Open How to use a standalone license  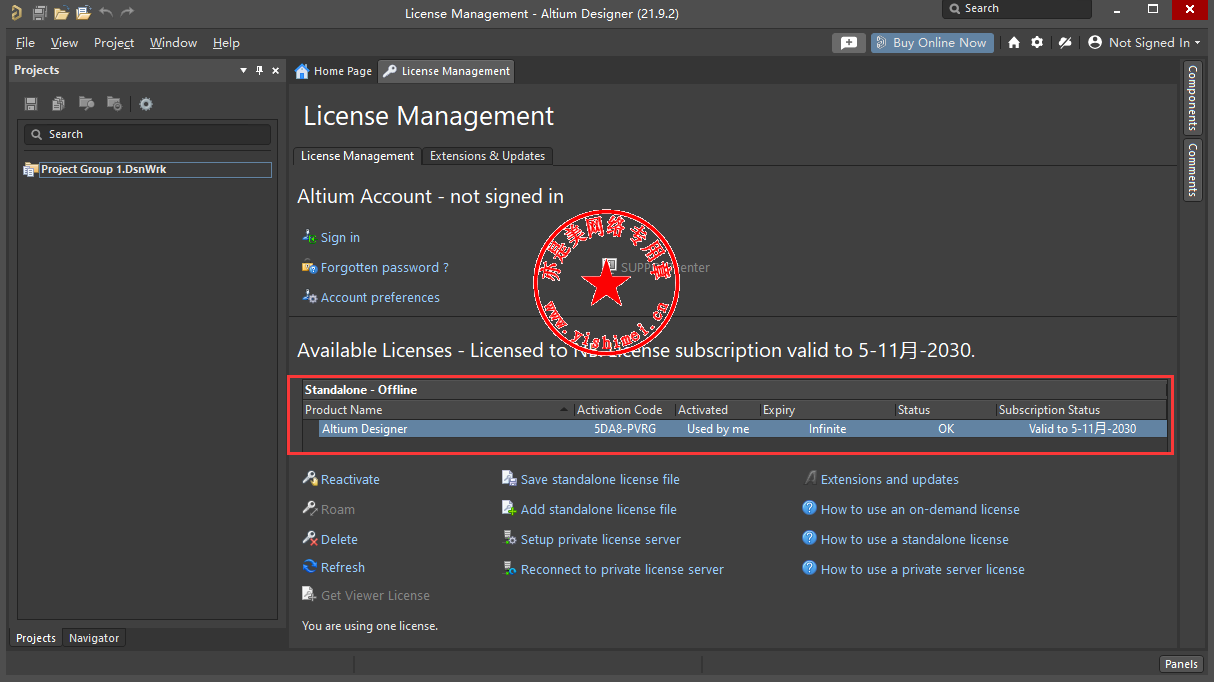[x=914, y=539]
